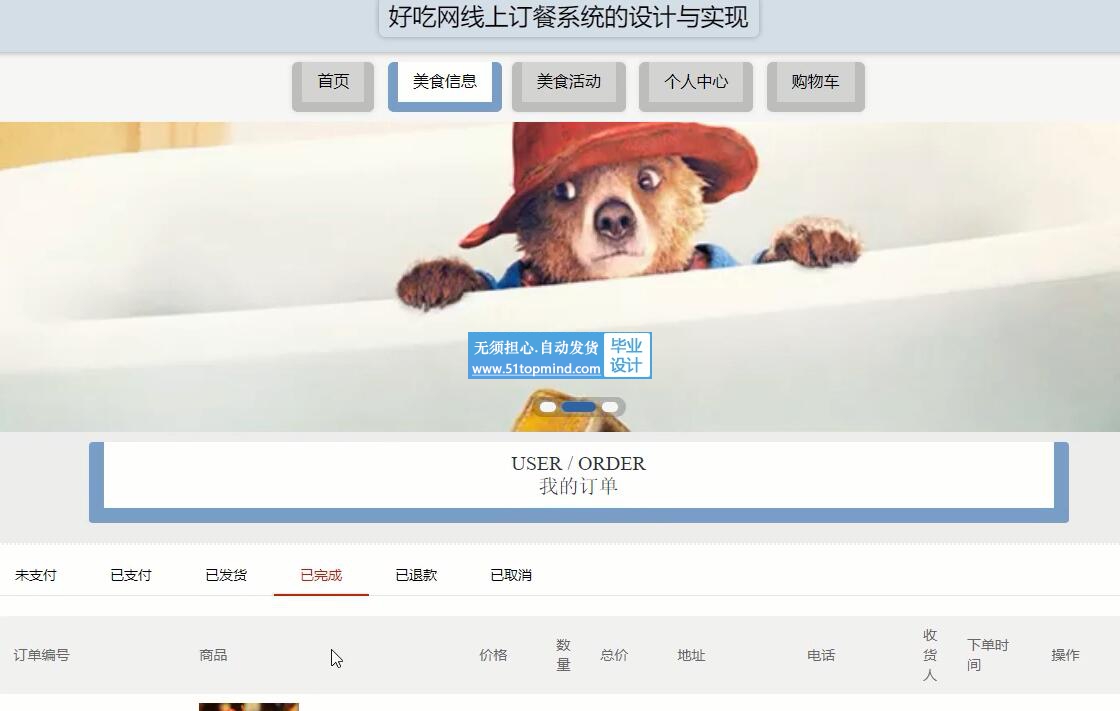The height and width of the screenshot is (711, 1120).
Task: Select the active middle carousel indicator
Action: point(579,407)
